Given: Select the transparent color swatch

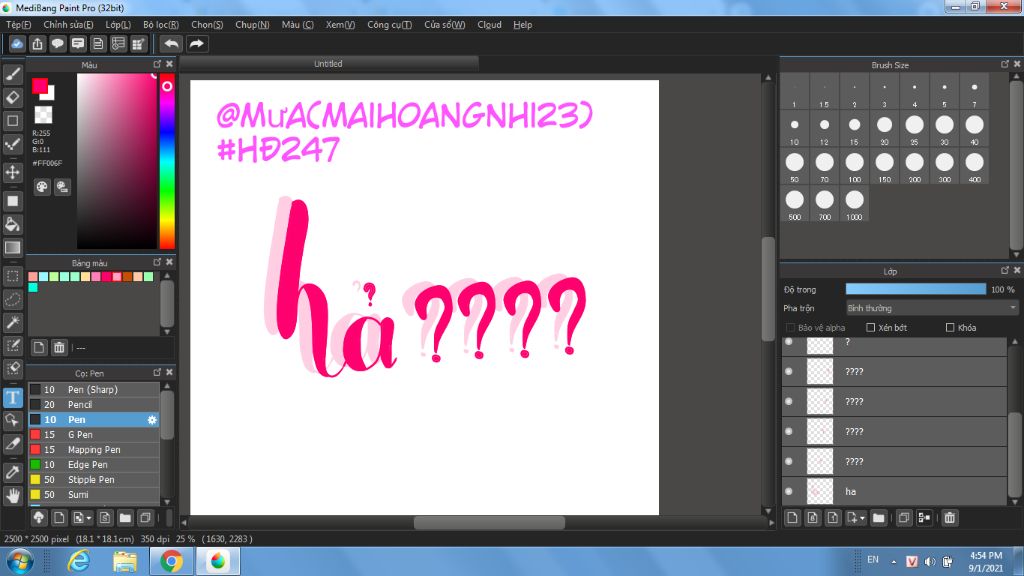Looking at the screenshot, I should pos(43,115).
